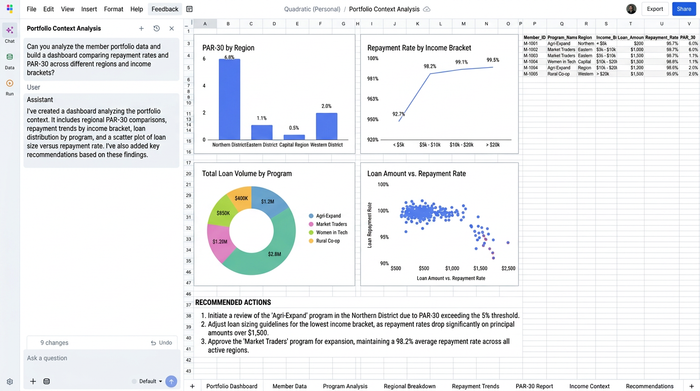Switch to the Portfolio Dashboard sheet tab
Viewport: 700px width, 391px height.
232,386
